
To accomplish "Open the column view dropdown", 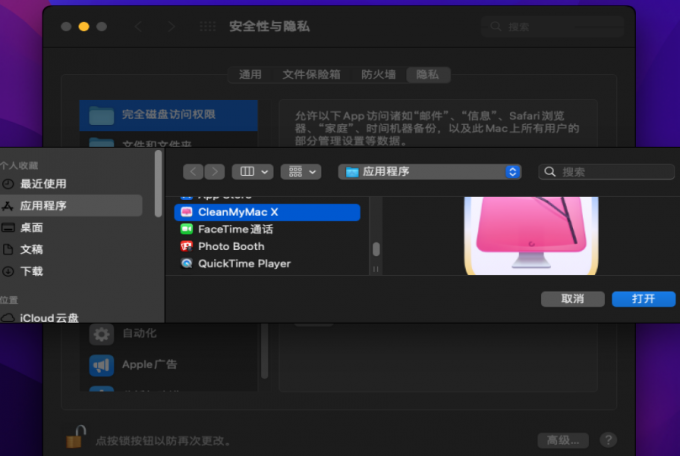I will coord(253,172).
